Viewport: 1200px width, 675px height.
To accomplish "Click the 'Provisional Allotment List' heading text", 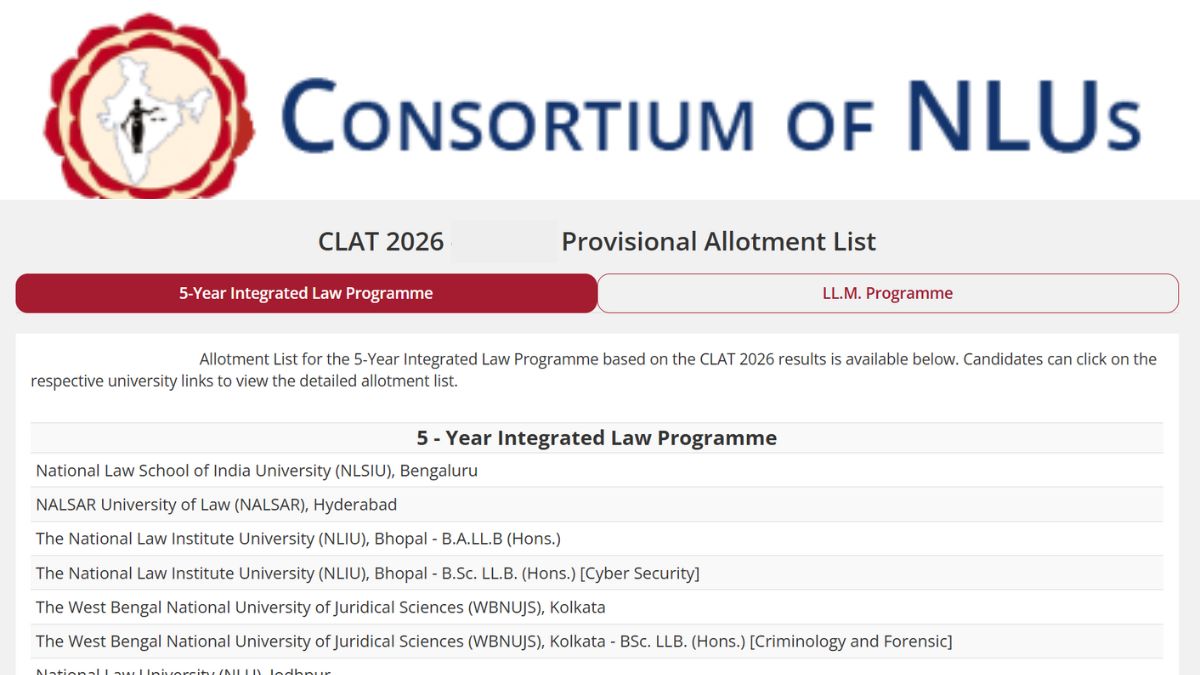I will [x=718, y=242].
